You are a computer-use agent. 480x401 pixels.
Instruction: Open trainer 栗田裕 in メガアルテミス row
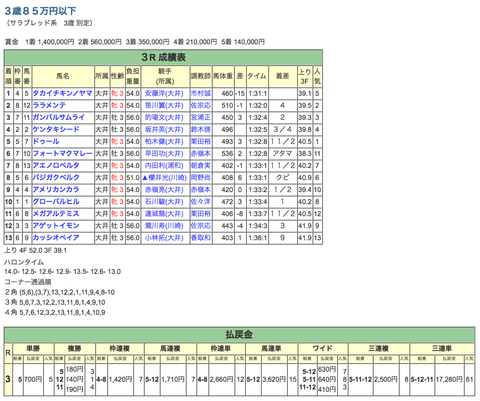pos(201,214)
